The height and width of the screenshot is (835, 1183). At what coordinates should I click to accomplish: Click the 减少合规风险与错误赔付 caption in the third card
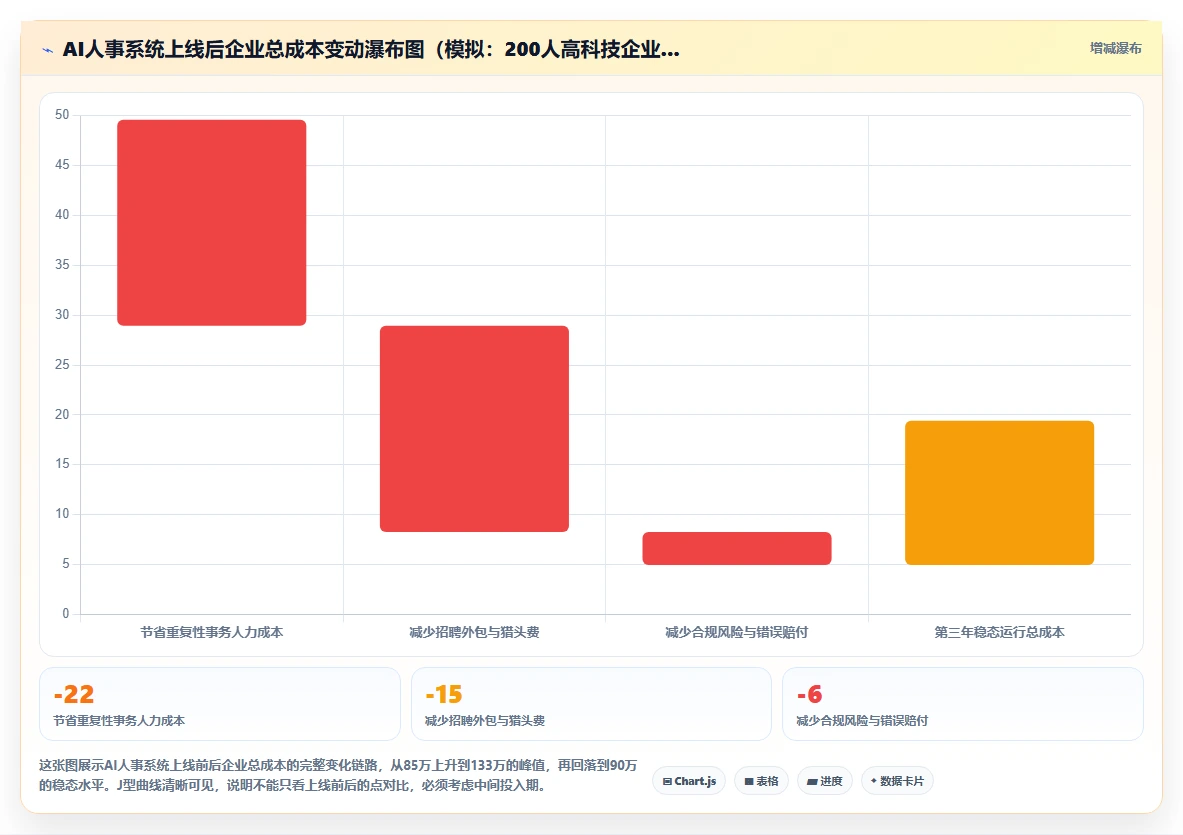pyautogui.click(x=862, y=720)
